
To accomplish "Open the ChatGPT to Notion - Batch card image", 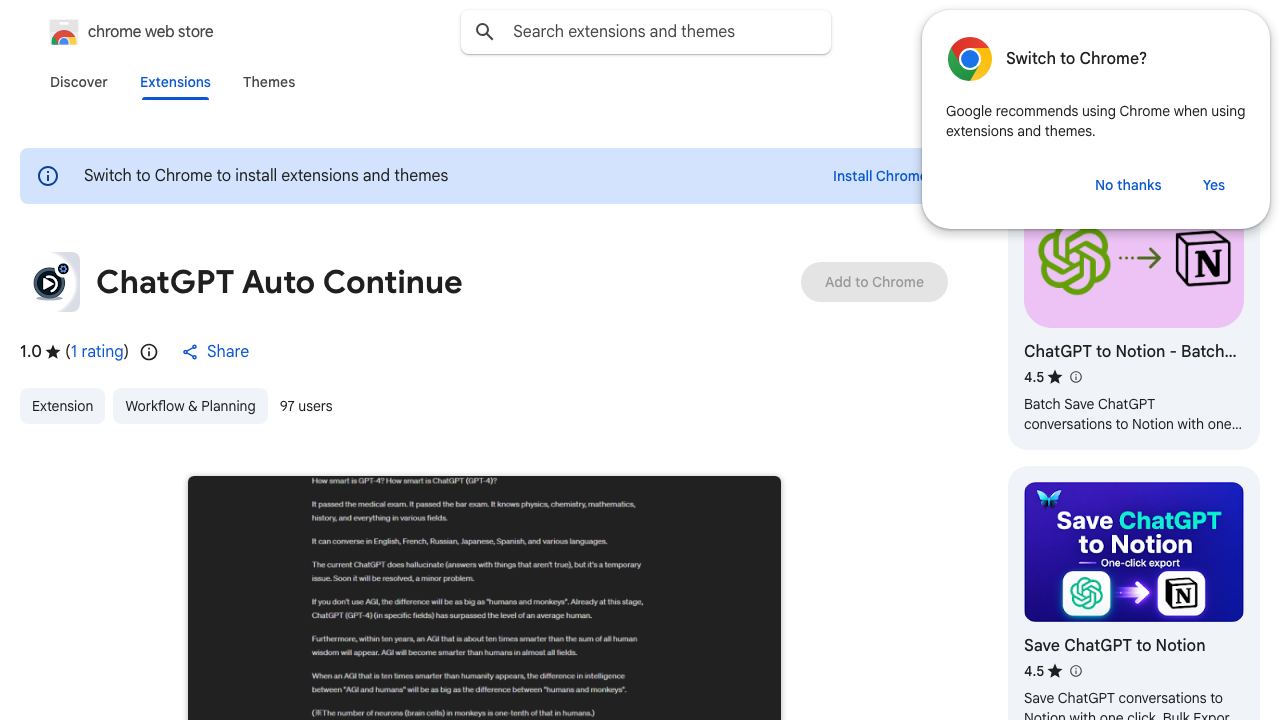I will click(1134, 276).
